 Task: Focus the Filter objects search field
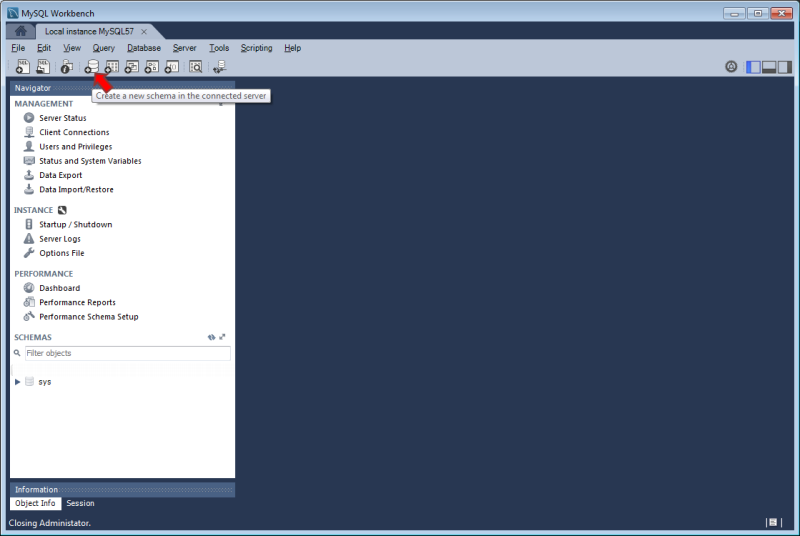(128, 353)
